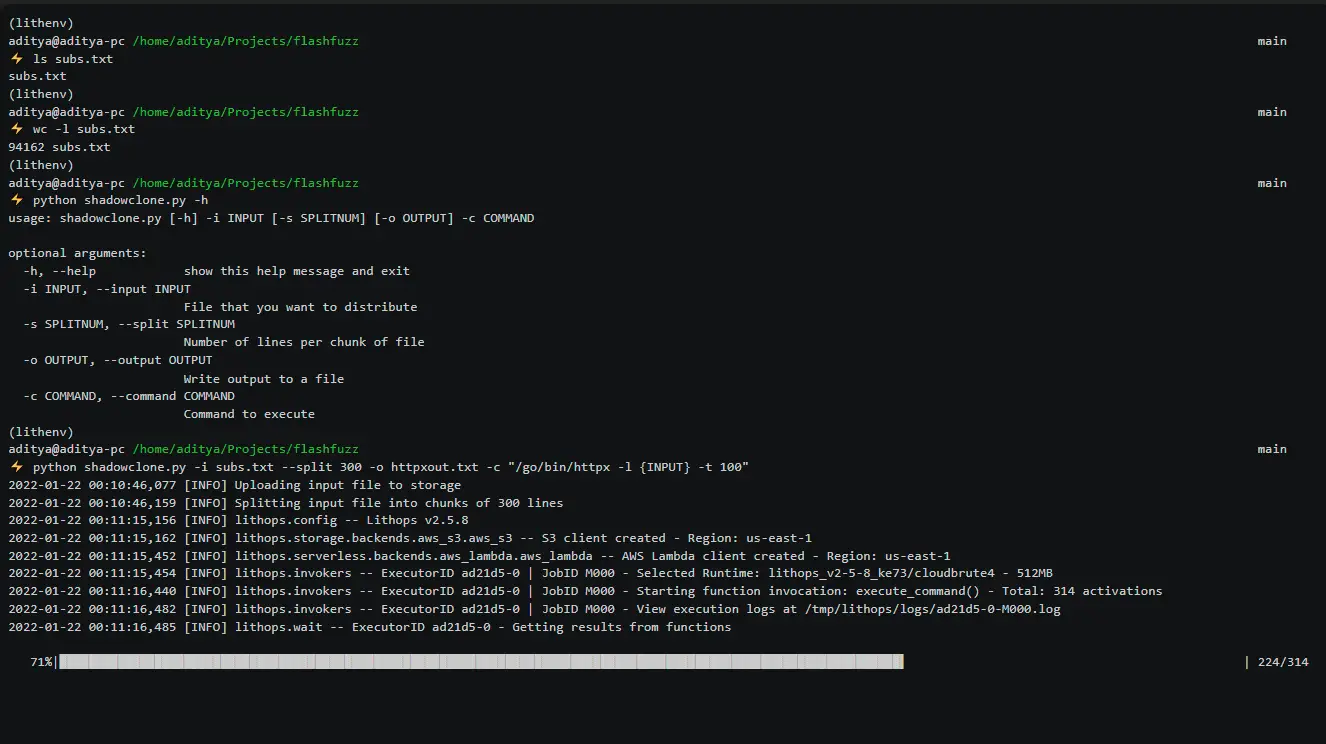Click the lightning bolt before 'shadowclone.py -h'
Screen dimensions: 1326x744
click(x=16, y=200)
